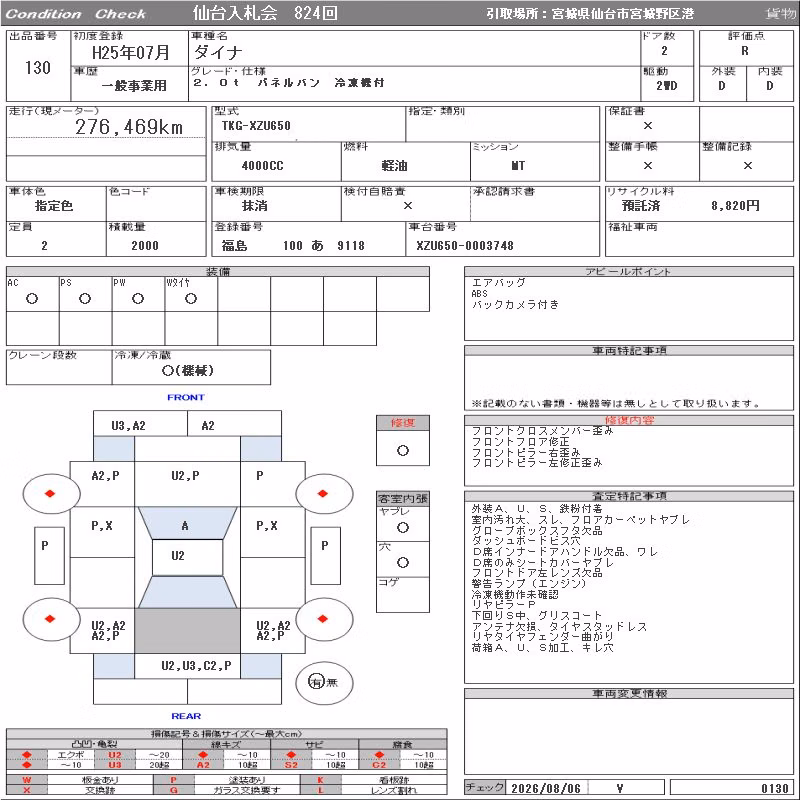Click the roof U2 damage cell
The width and height of the screenshot is (800, 800).
178,556
